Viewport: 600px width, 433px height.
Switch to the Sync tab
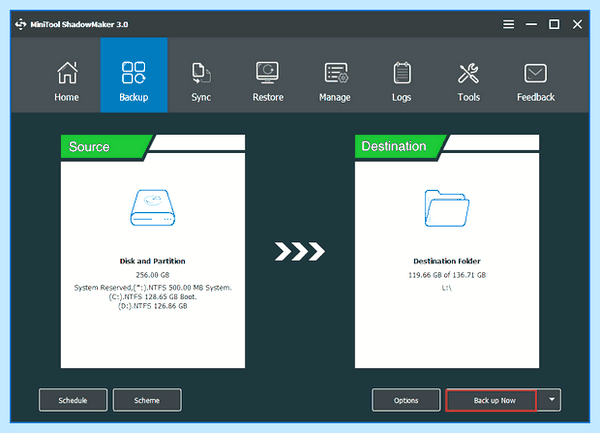(201, 75)
